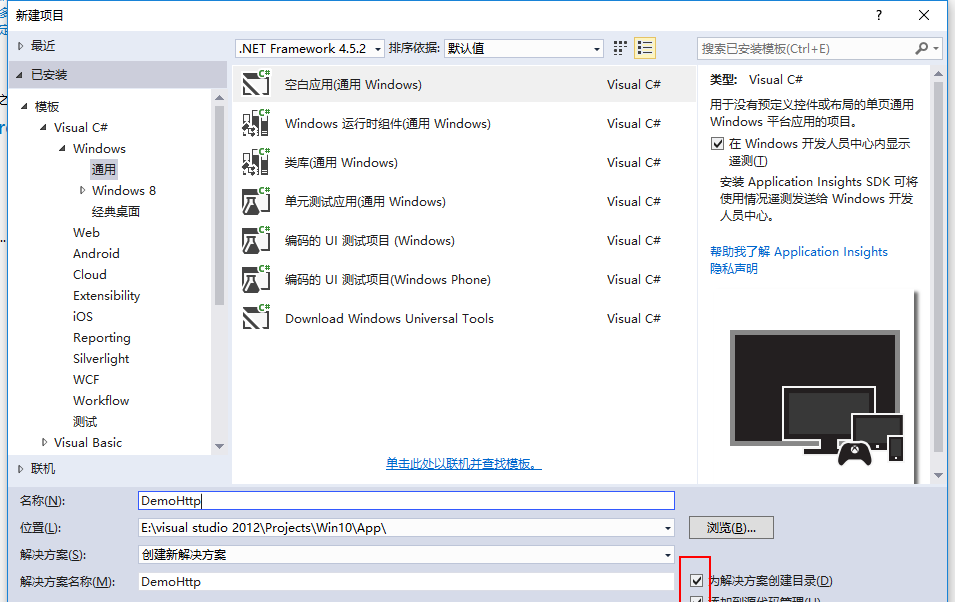Click the 单元测试应用(通用 Windows) template name

pyautogui.click(x=365, y=201)
